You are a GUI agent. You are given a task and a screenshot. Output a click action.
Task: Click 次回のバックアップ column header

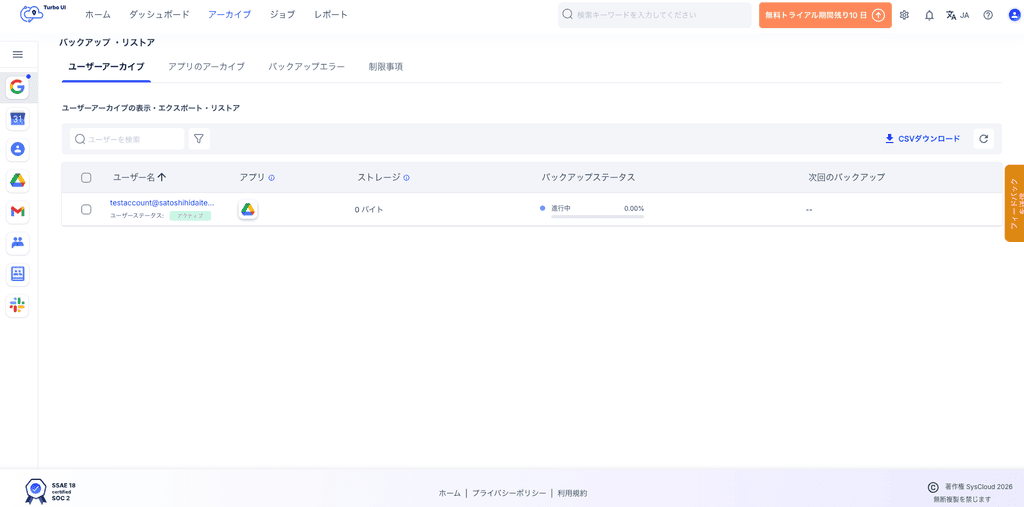846,177
